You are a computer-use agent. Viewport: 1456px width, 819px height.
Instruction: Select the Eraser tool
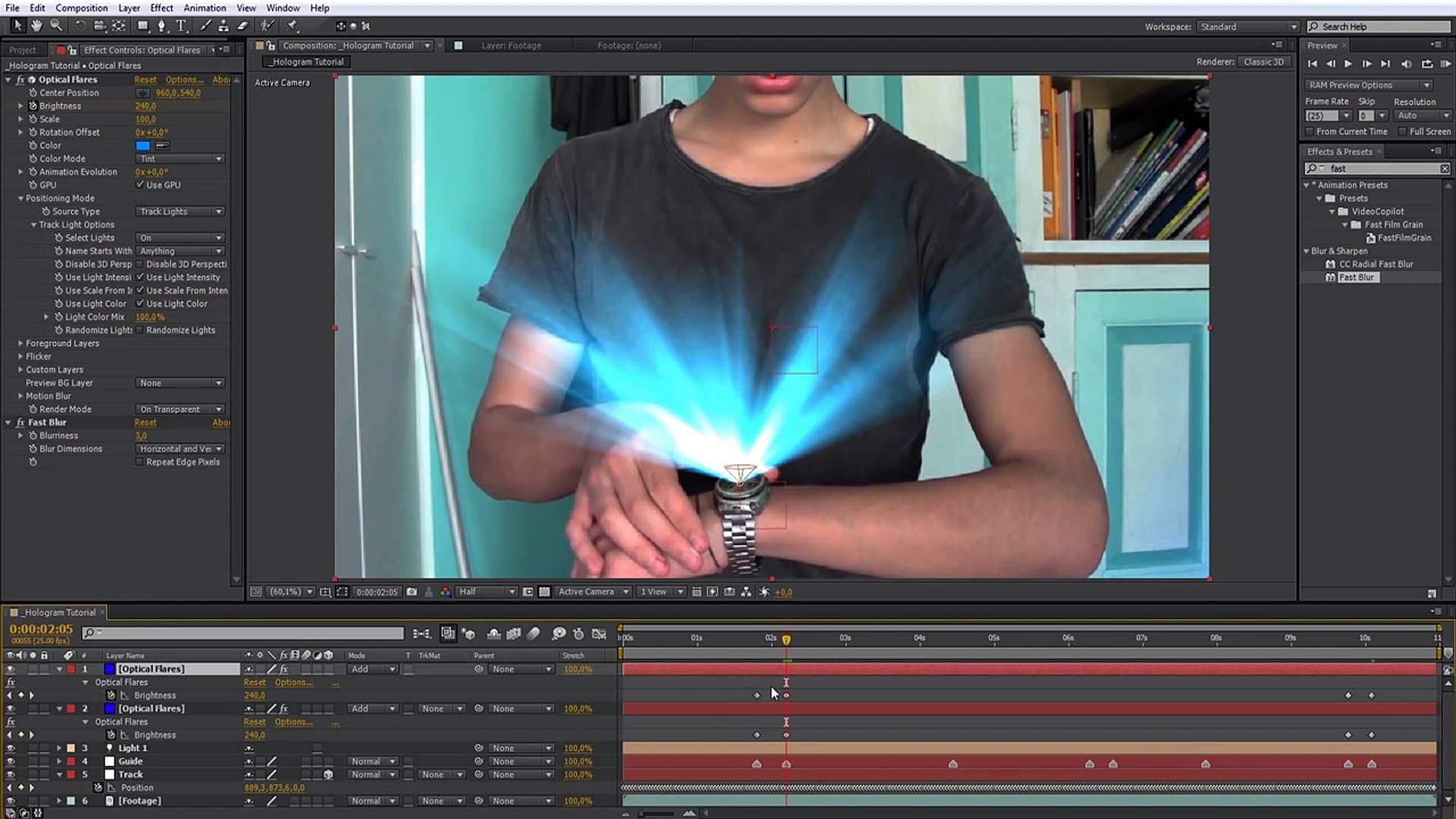click(243, 26)
